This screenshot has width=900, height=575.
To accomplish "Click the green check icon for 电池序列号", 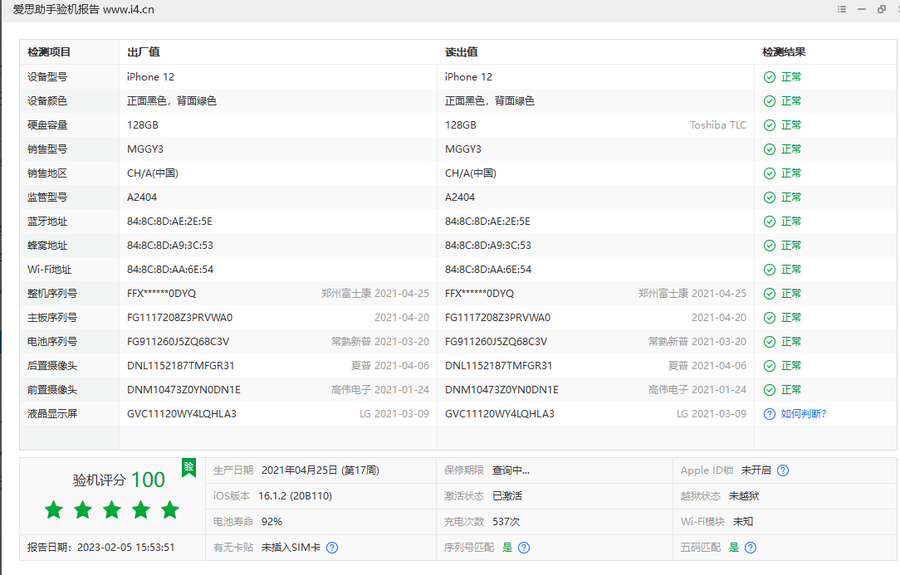I will click(x=769, y=342).
